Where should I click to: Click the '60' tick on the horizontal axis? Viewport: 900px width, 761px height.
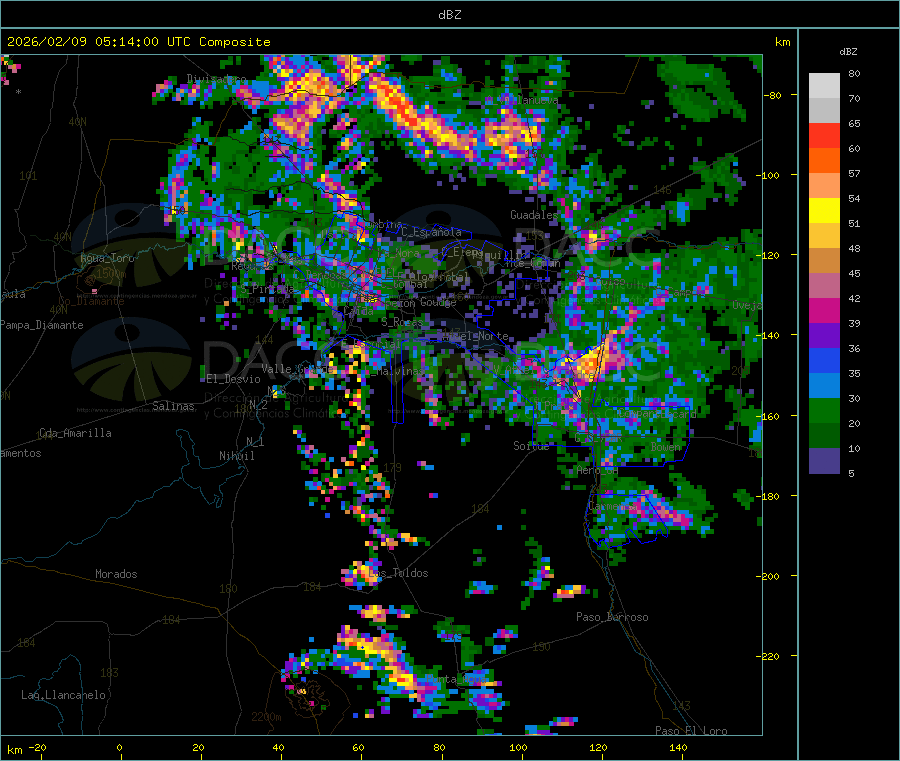(358, 747)
